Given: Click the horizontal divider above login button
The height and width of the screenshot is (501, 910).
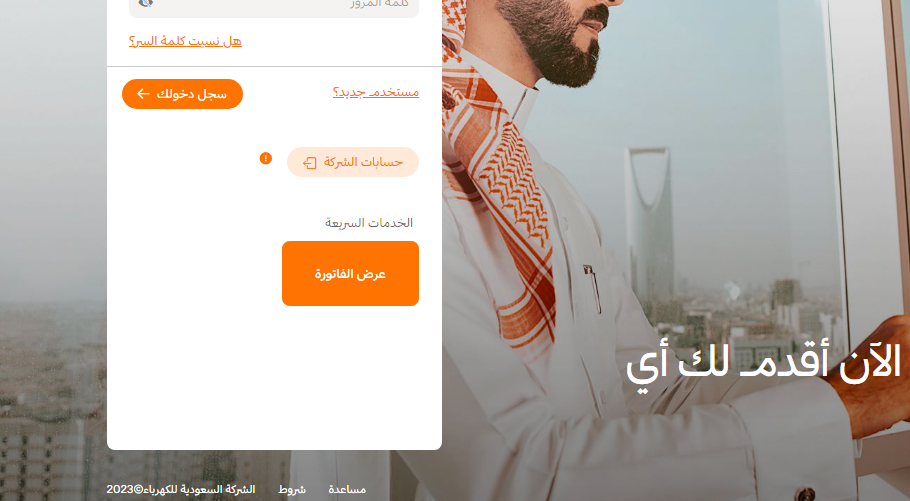Looking at the screenshot, I should tap(275, 67).
